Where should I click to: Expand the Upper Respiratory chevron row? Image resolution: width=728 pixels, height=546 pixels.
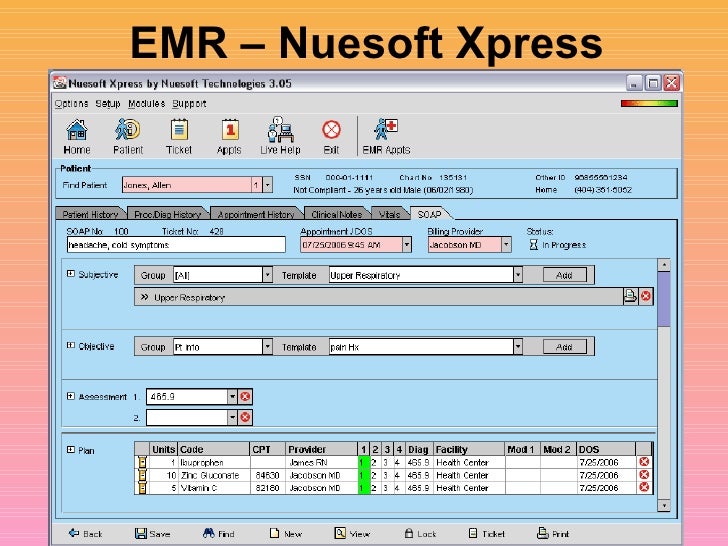[x=144, y=297]
